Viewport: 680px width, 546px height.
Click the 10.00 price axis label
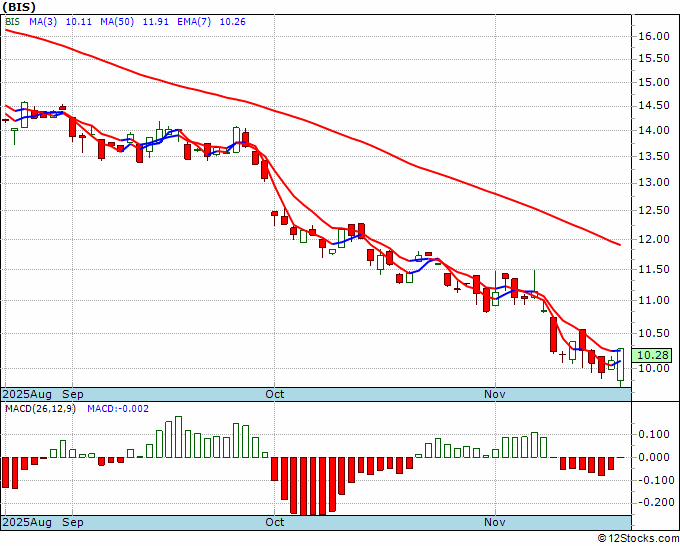tap(654, 368)
